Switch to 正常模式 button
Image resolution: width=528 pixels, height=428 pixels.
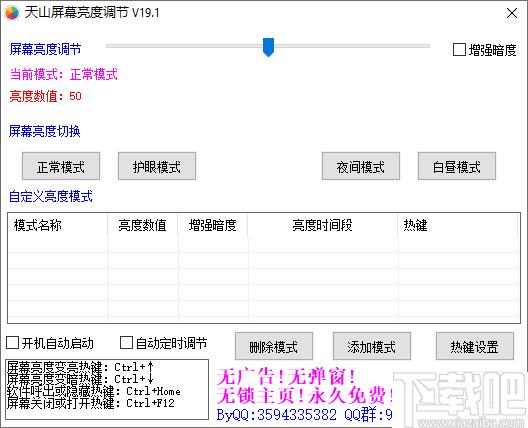[x=61, y=166]
